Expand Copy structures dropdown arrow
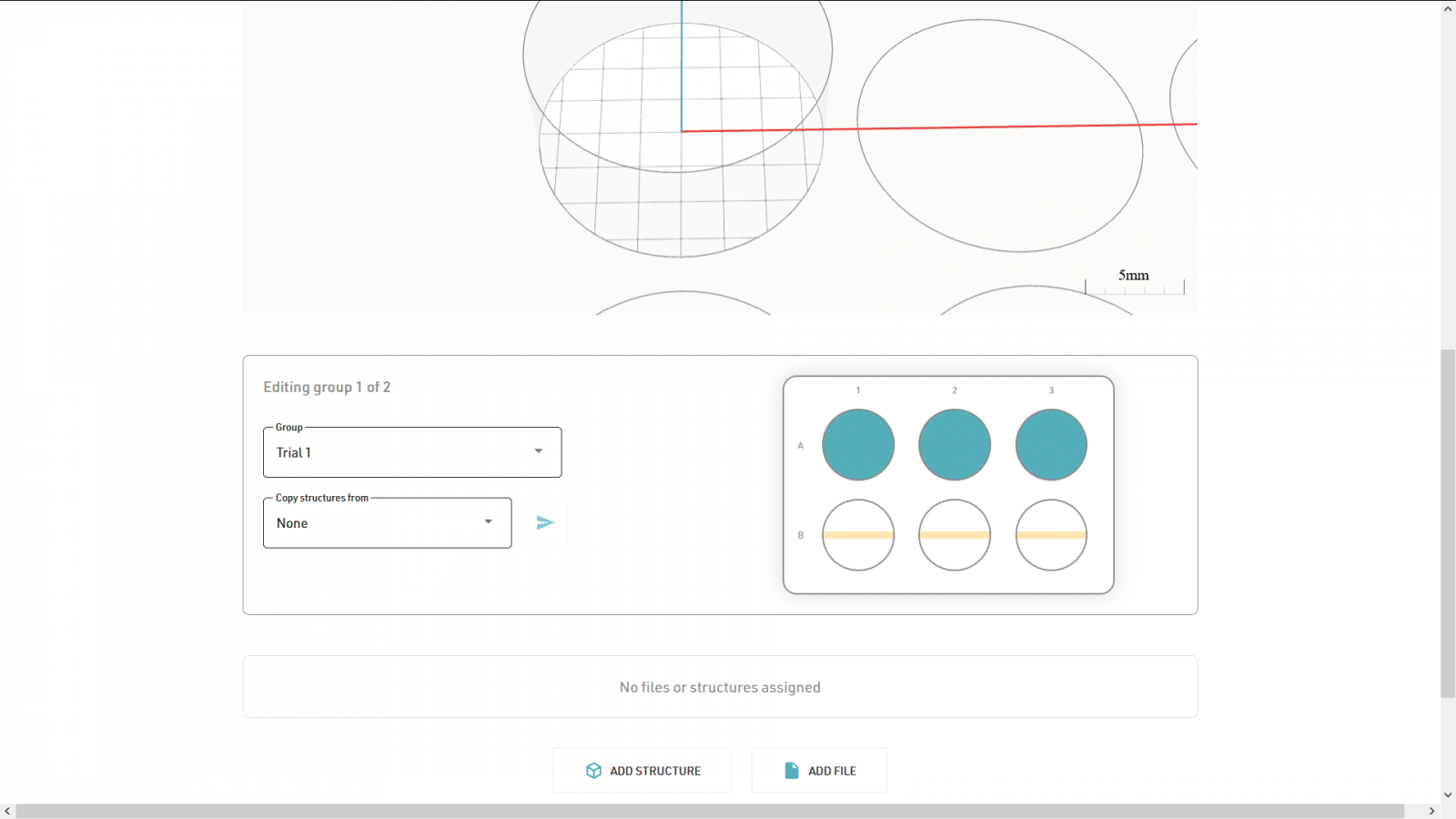The width and height of the screenshot is (1456, 819). (489, 521)
